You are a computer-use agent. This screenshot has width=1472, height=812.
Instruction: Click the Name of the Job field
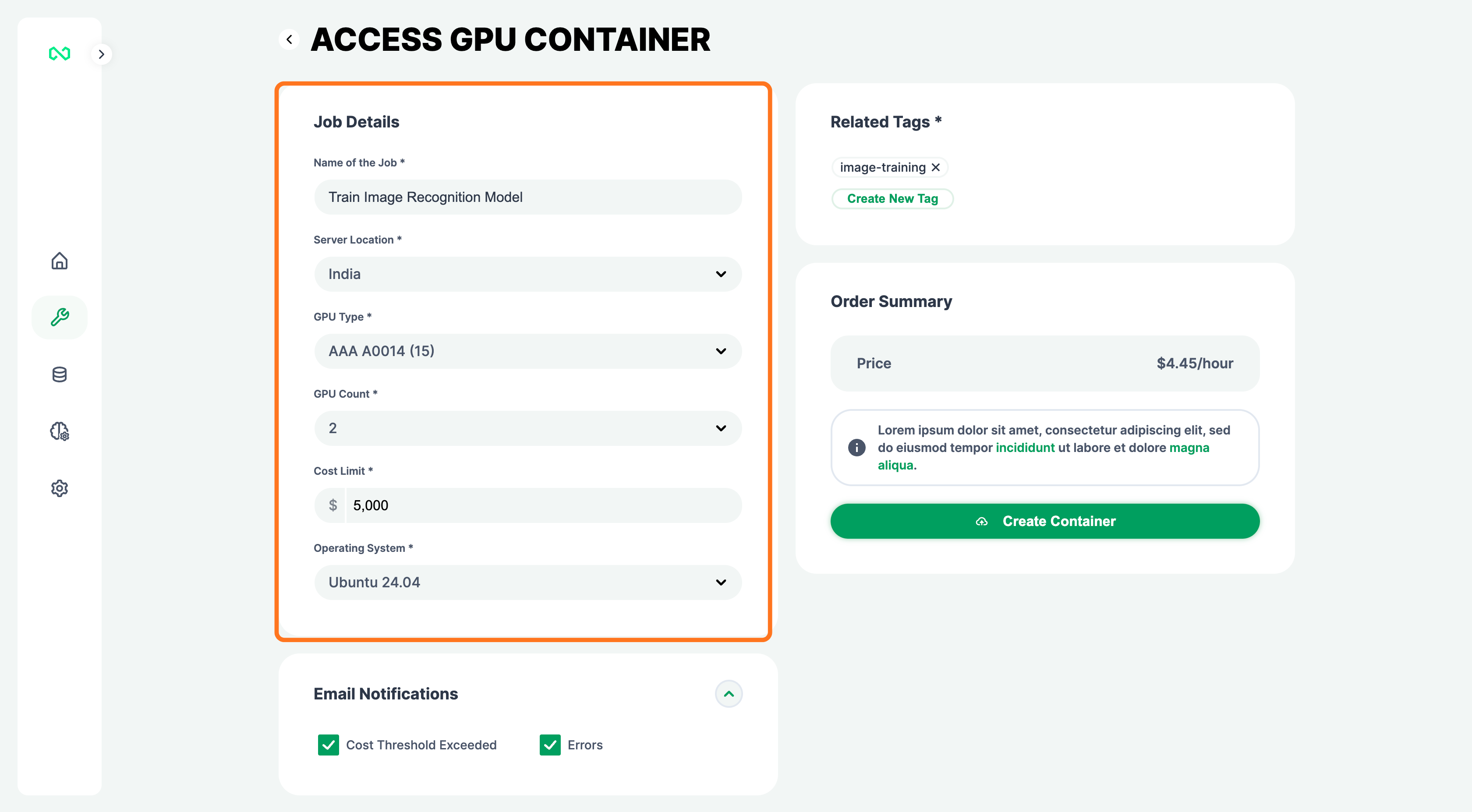point(527,197)
